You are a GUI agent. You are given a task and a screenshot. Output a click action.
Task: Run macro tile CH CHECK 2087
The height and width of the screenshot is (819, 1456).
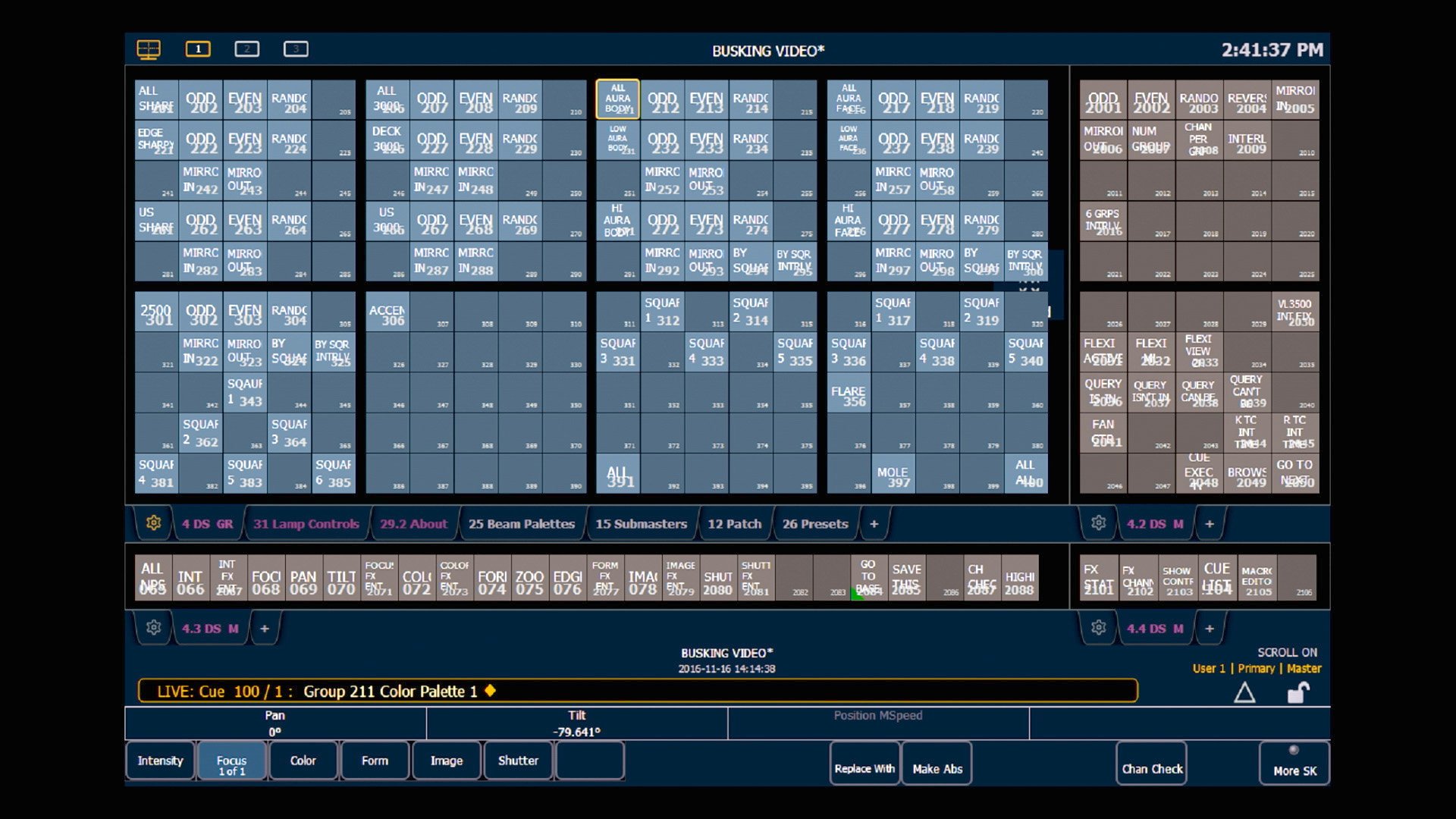tap(982, 578)
